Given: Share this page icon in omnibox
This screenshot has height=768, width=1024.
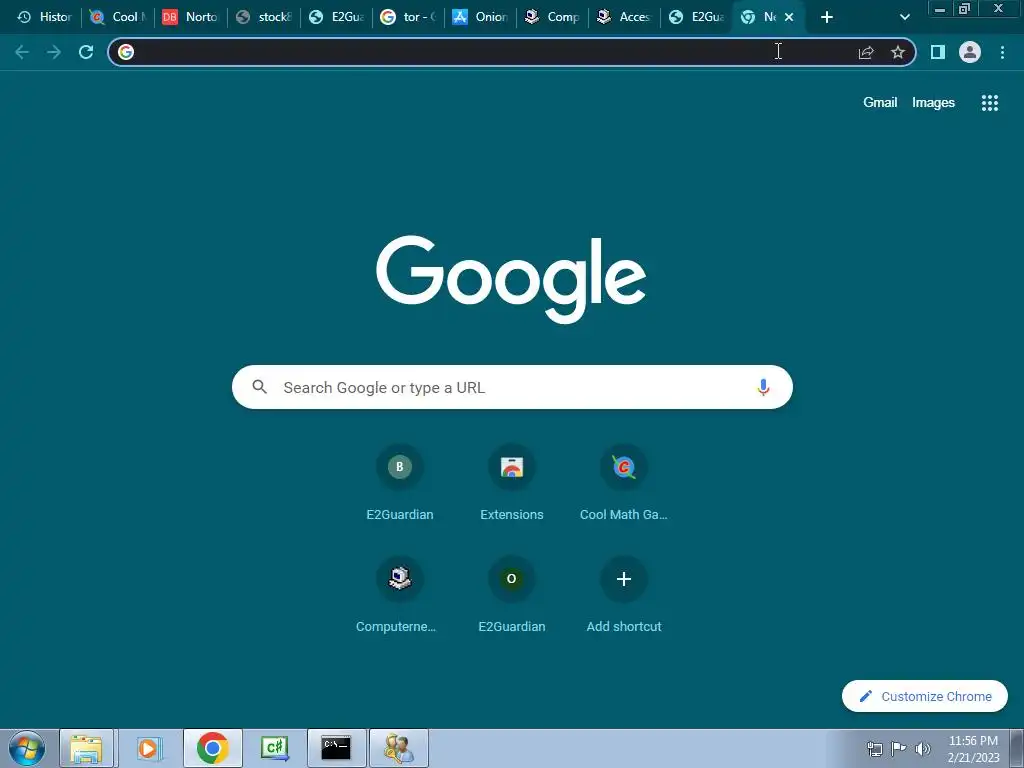Looking at the screenshot, I should click(866, 52).
